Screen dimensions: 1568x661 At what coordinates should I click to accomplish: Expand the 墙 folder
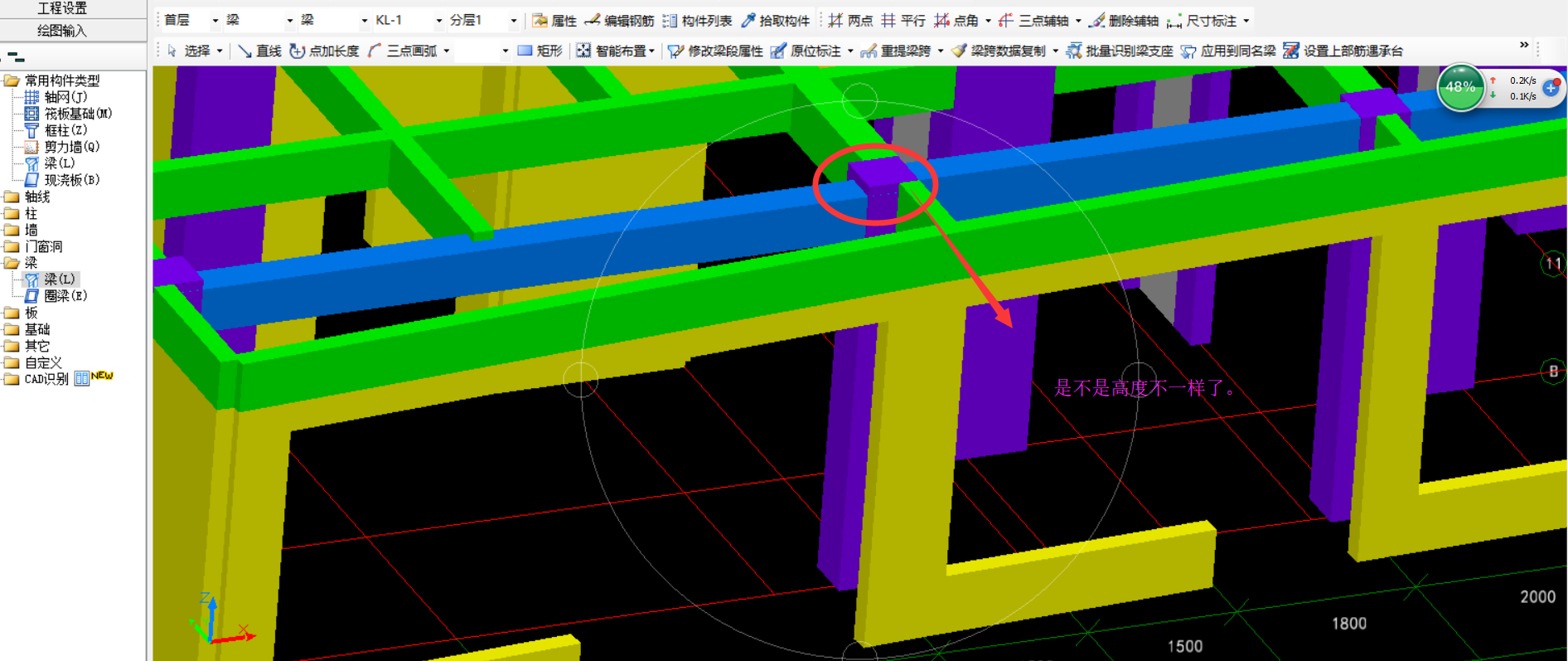(x=21, y=230)
